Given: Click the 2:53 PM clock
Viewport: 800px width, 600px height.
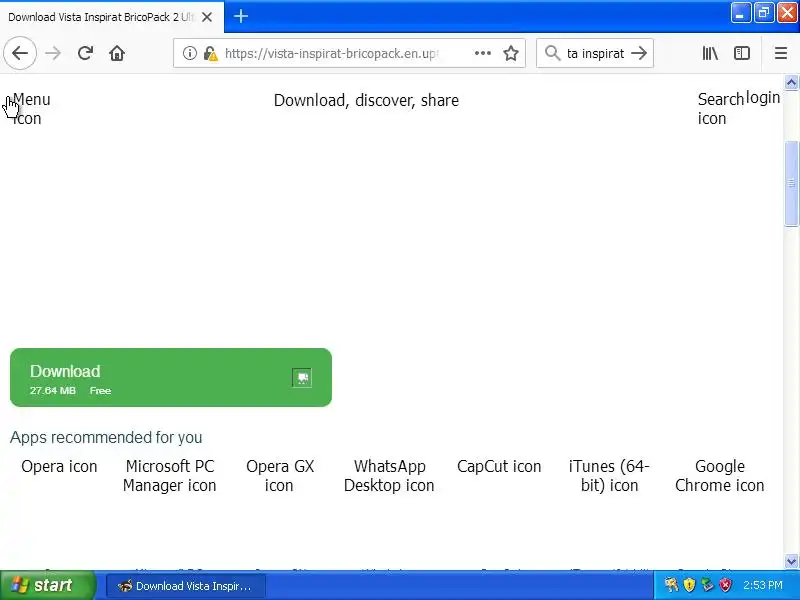Looking at the screenshot, I should (x=763, y=585).
